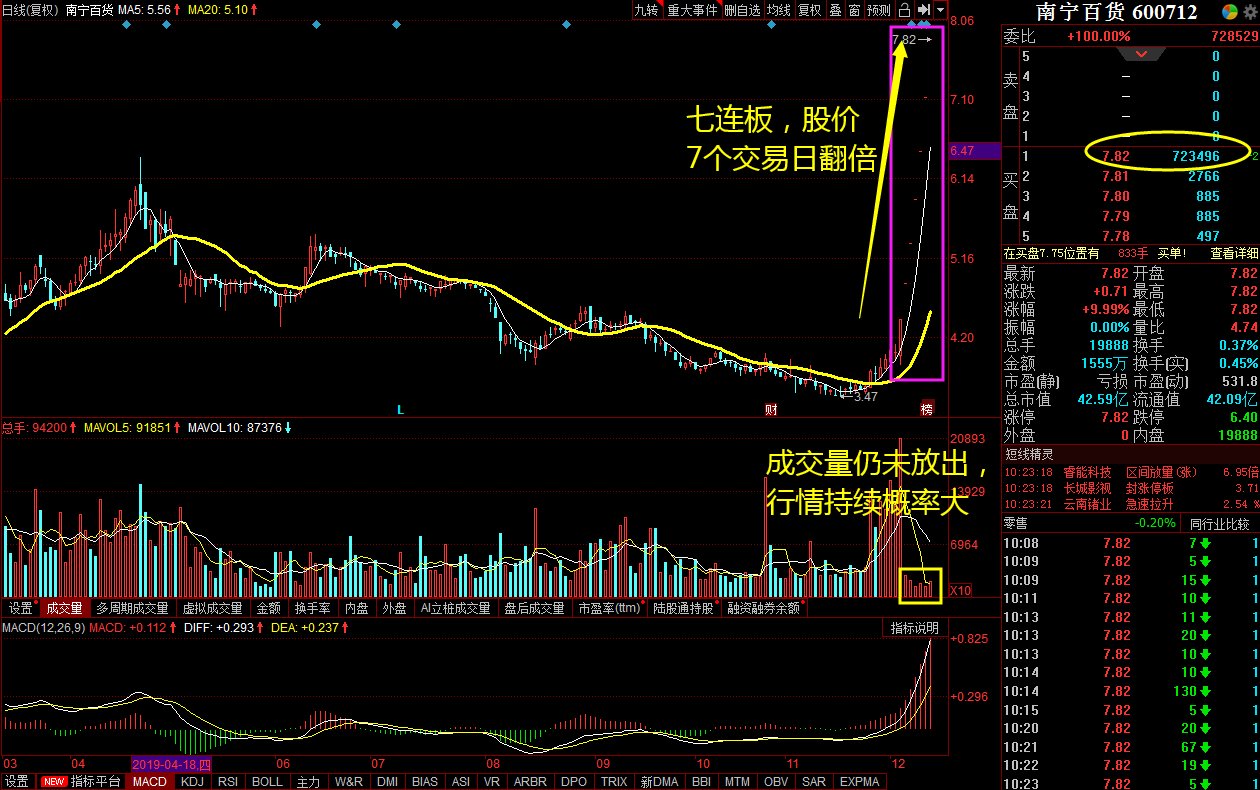The width and height of the screenshot is (1260, 790).
Task: Select the 成交量 indicator tab
Action: coord(64,608)
